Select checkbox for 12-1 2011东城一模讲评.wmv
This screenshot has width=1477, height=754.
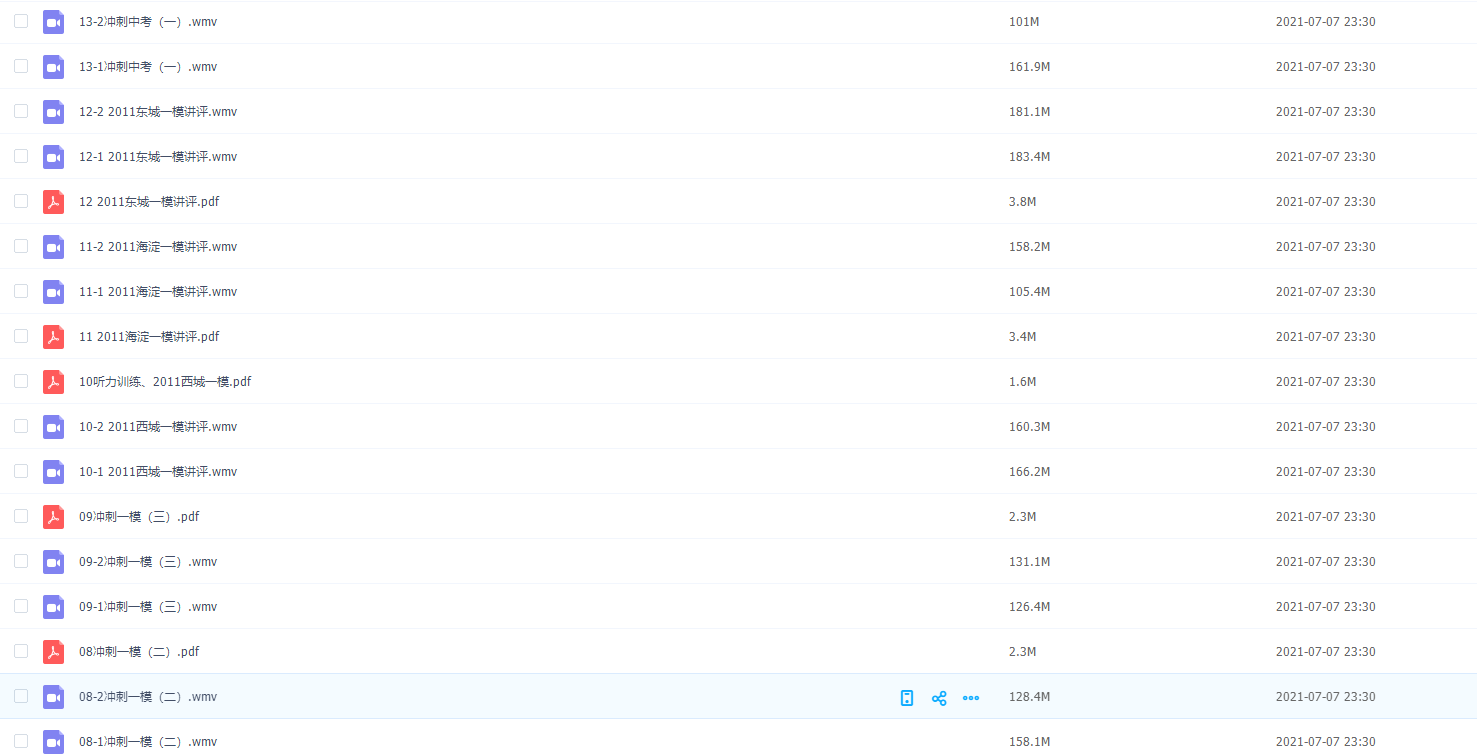(21, 156)
